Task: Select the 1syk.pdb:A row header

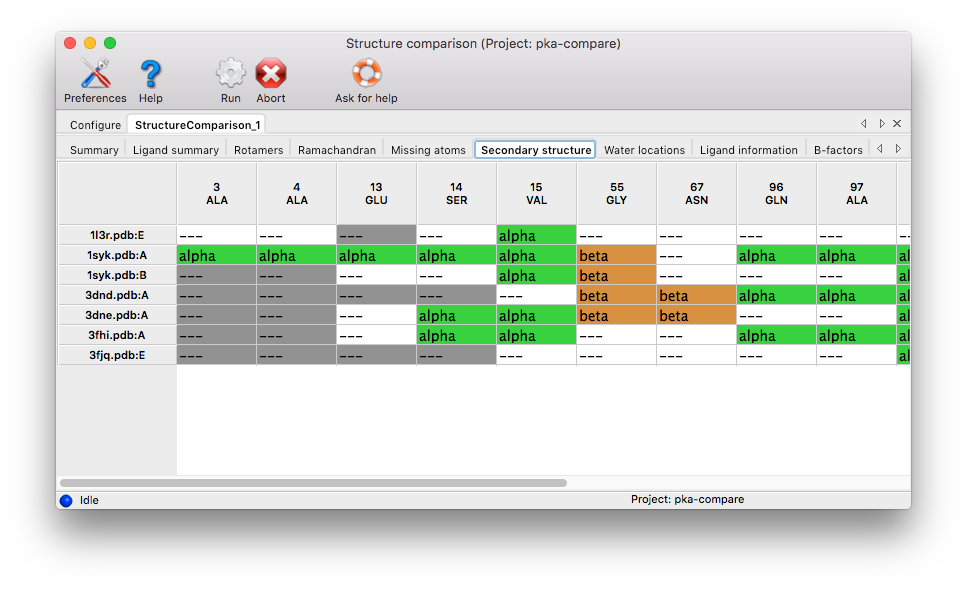Action: pos(117,256)
